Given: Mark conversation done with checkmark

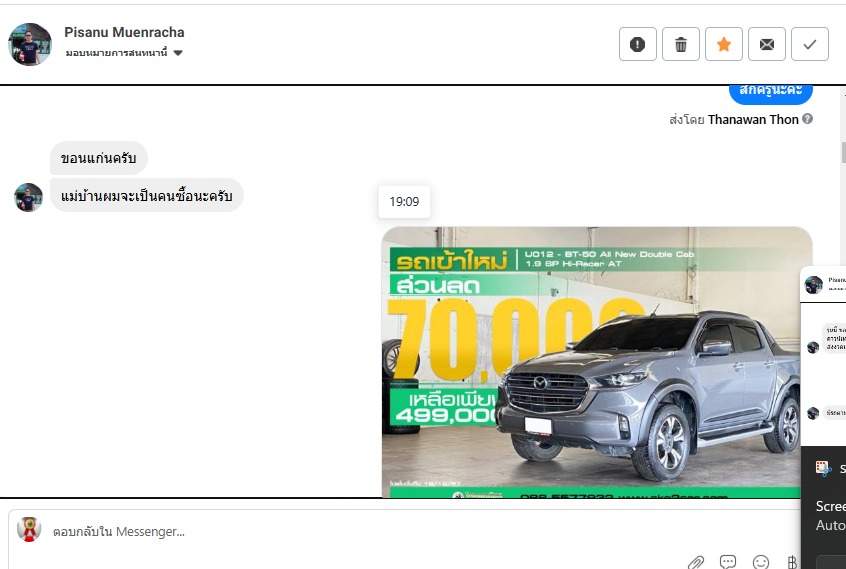Looking at the screenshot, I should (x=809, y=44).
